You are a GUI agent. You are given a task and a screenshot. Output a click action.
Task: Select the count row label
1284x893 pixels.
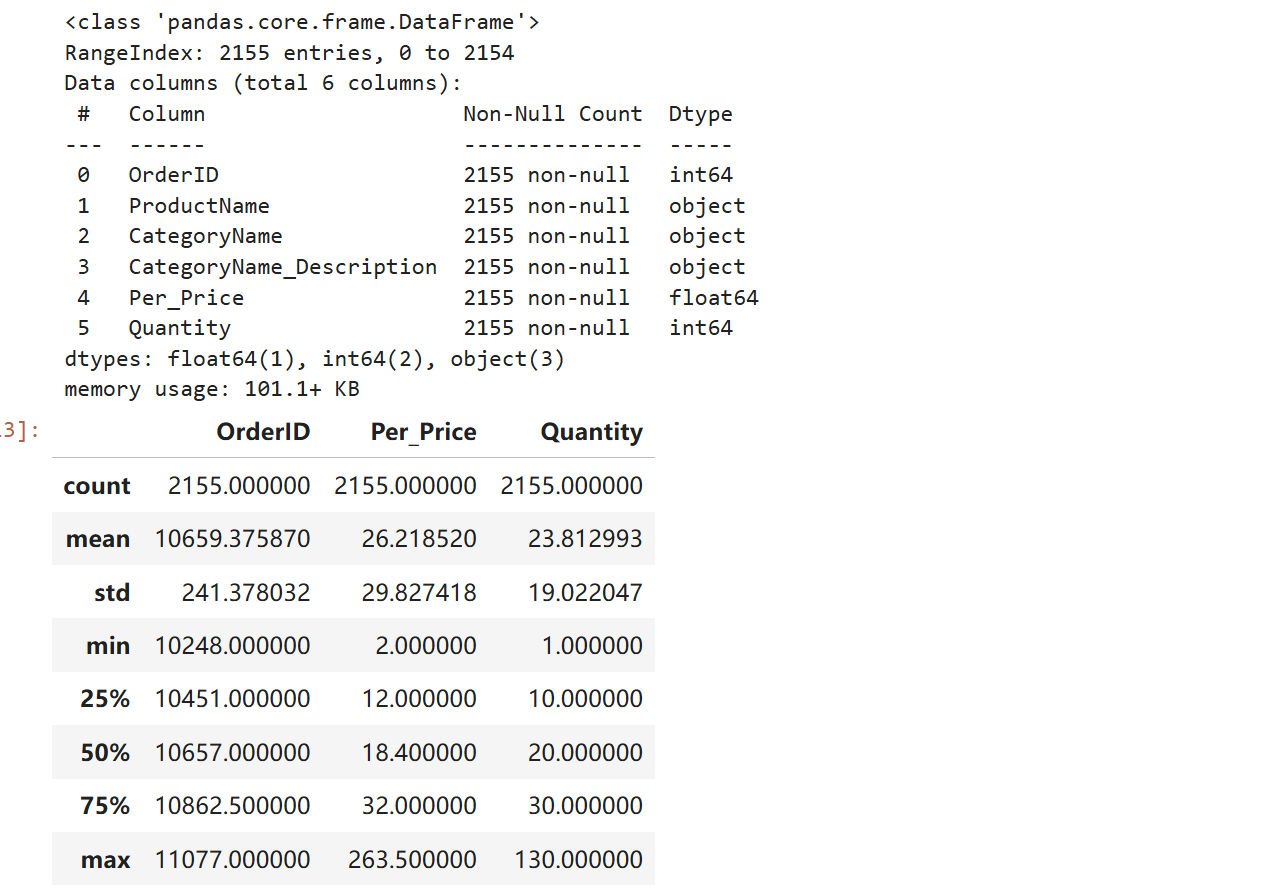97,486
